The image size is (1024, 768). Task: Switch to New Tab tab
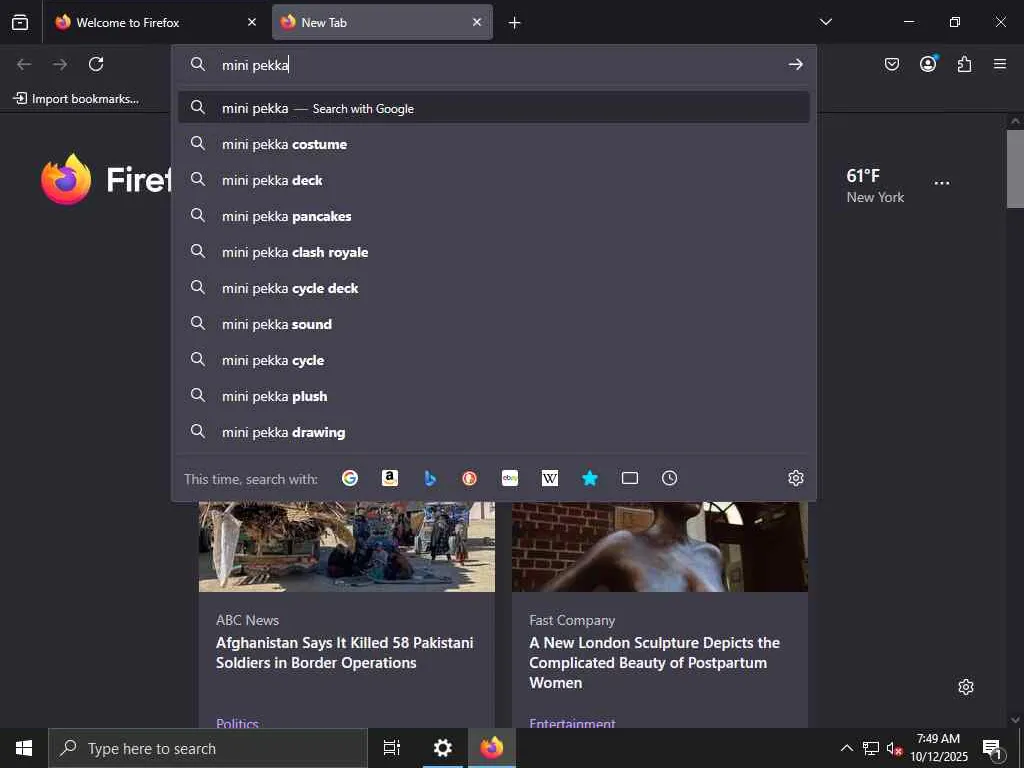point(383,22)
